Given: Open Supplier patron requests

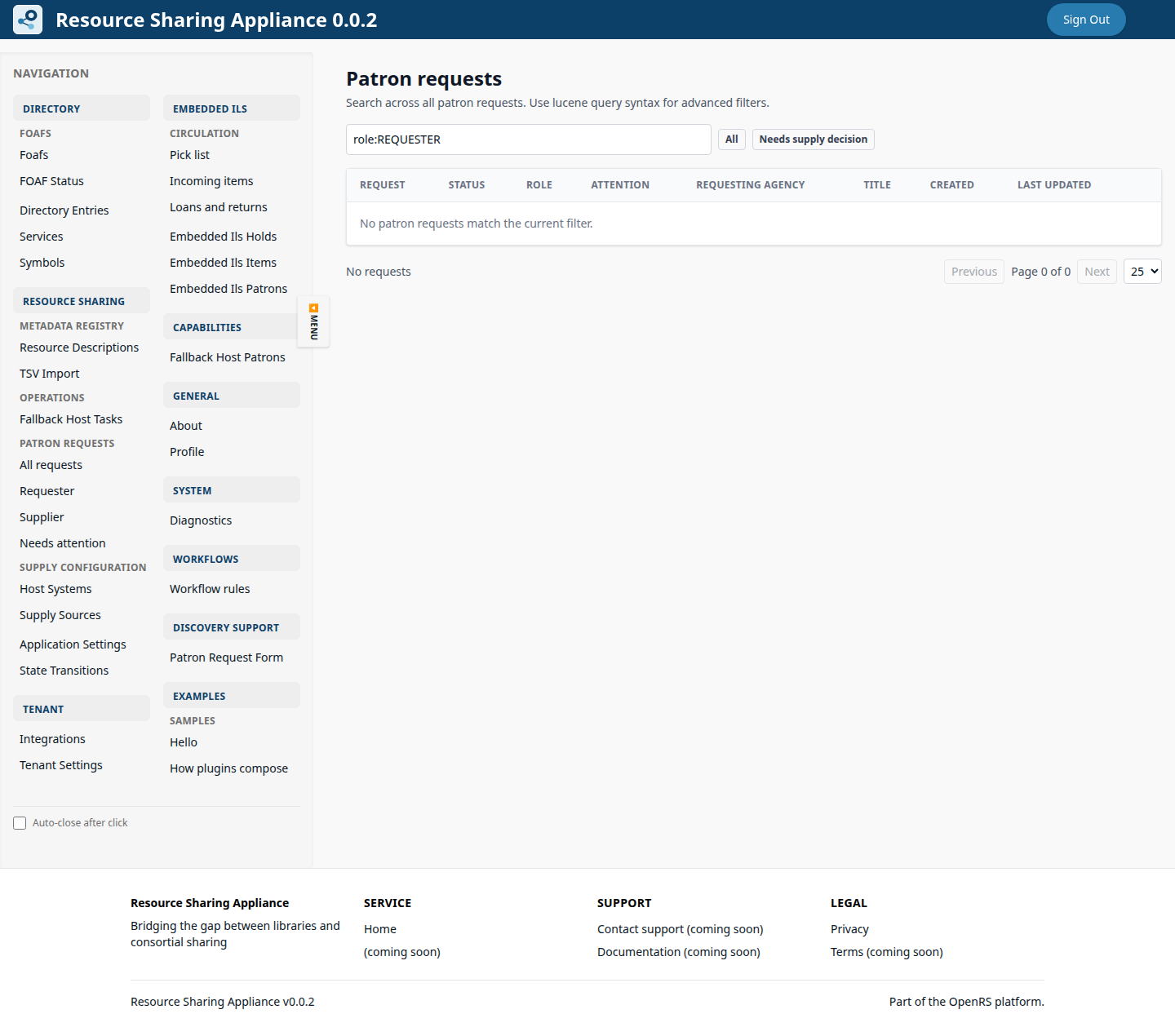Looking at the screenshot, I should [x=42, y=517].
